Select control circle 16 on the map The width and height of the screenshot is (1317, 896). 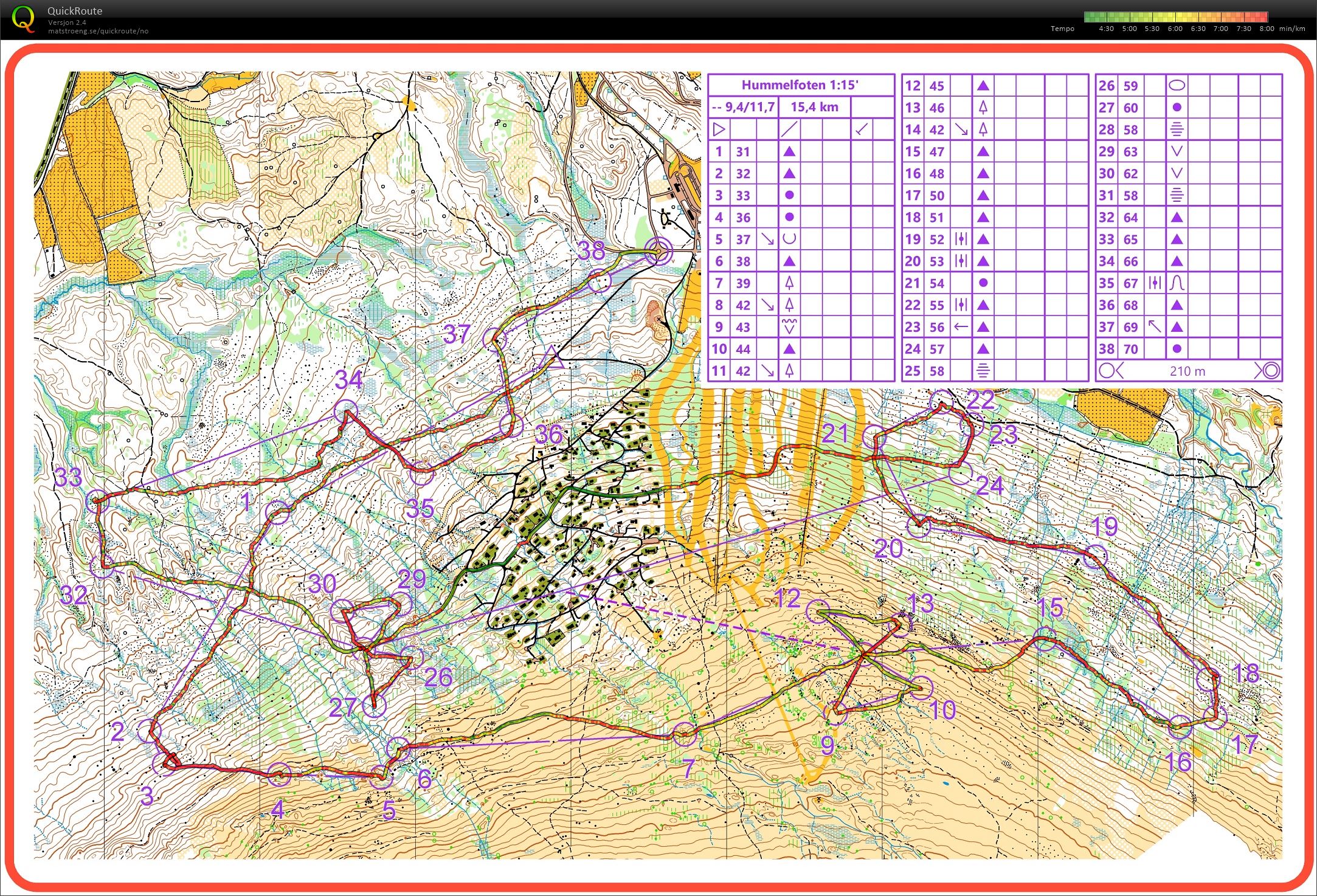click(x=1180, y=727)
